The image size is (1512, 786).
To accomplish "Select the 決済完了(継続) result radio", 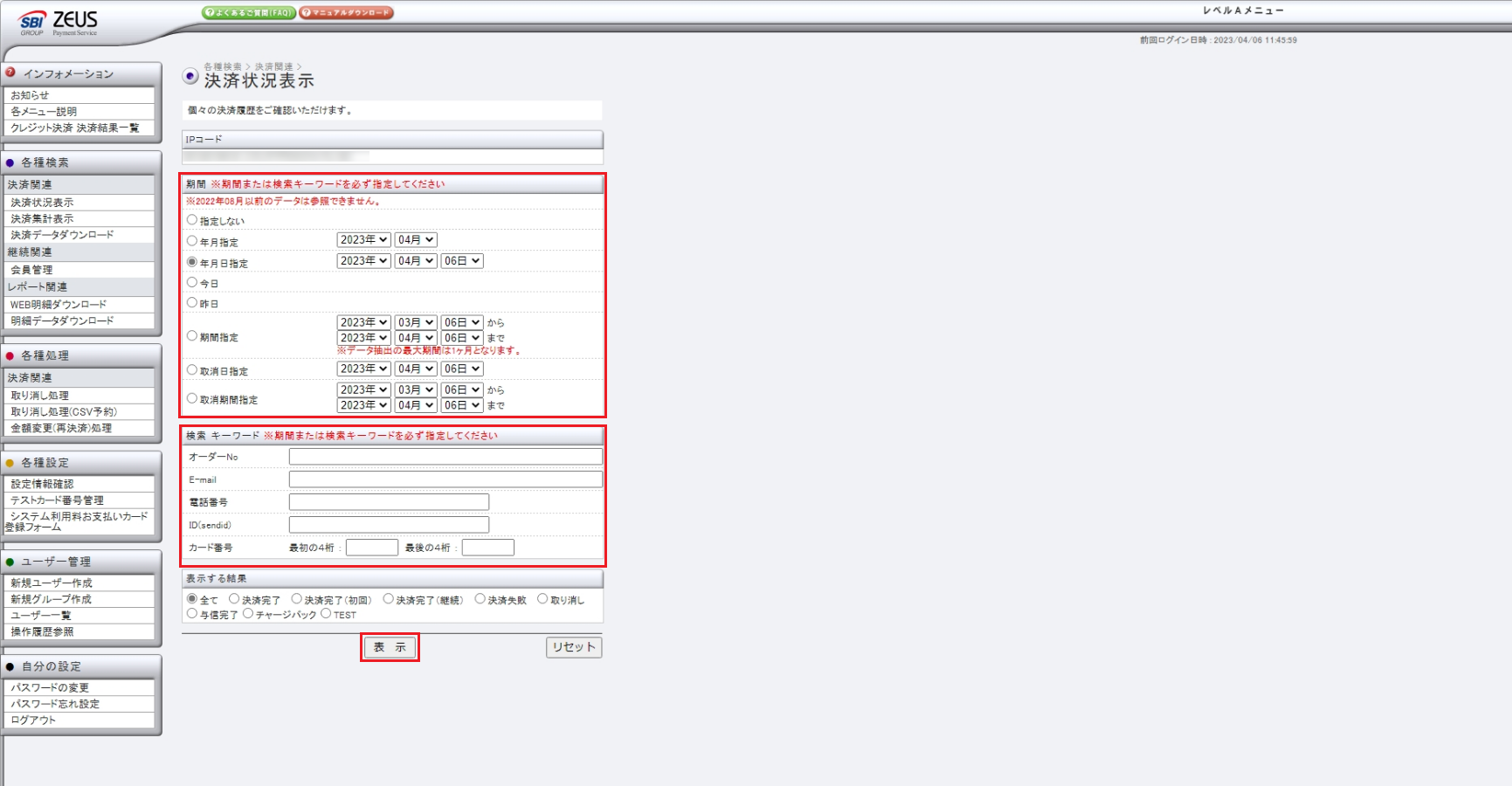I will click(389, 599).
